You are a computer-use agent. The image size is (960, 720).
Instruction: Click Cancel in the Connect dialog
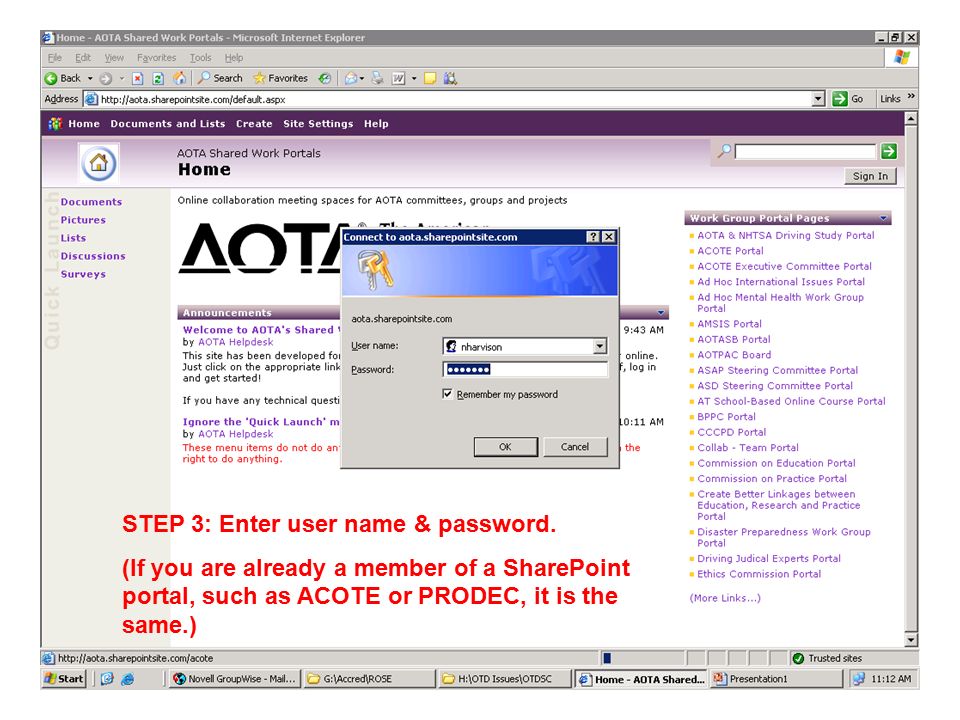pyautogui.click(x=575, y=447)
